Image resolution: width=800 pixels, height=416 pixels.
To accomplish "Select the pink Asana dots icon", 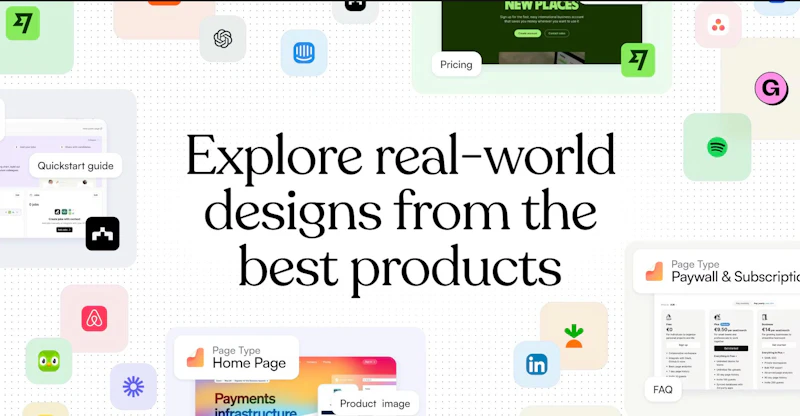I will [718, 25].
